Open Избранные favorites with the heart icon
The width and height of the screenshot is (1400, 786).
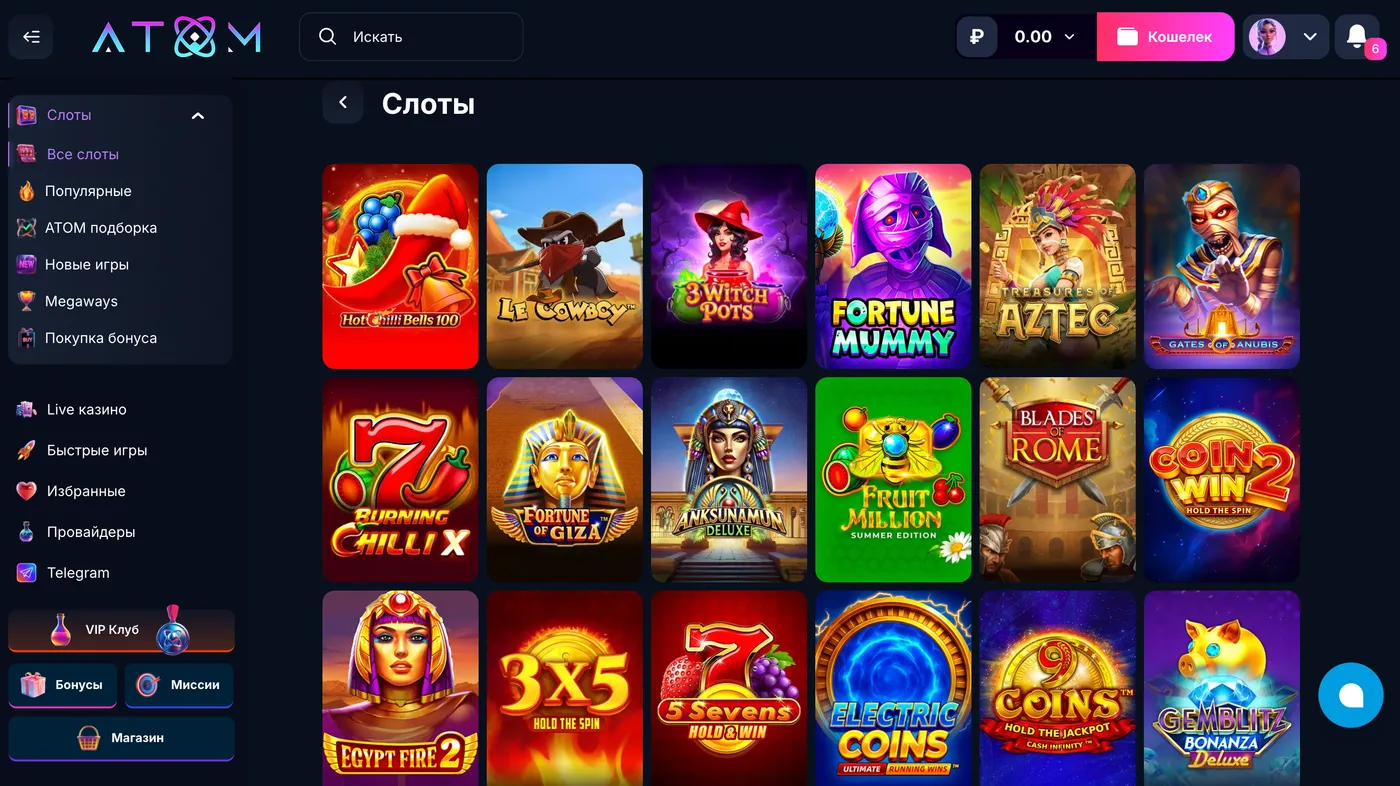pos(71,491)
